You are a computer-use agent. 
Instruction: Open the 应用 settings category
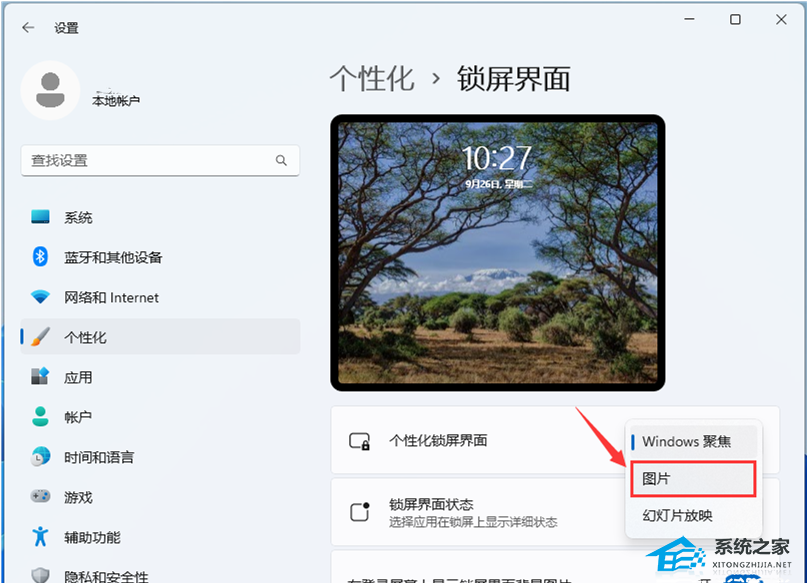pyautogui.click(x=160, y=377)
